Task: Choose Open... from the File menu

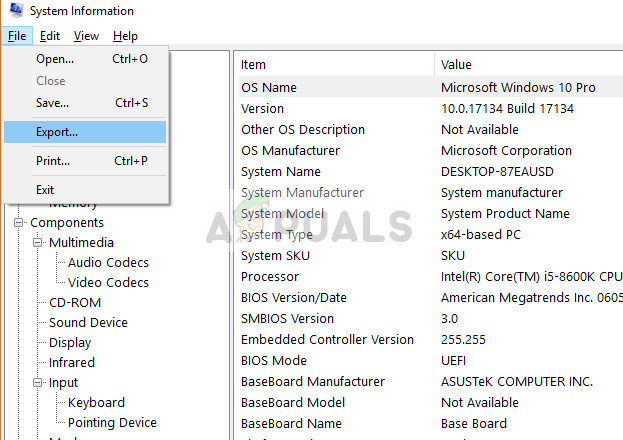Action: point(55,59)
